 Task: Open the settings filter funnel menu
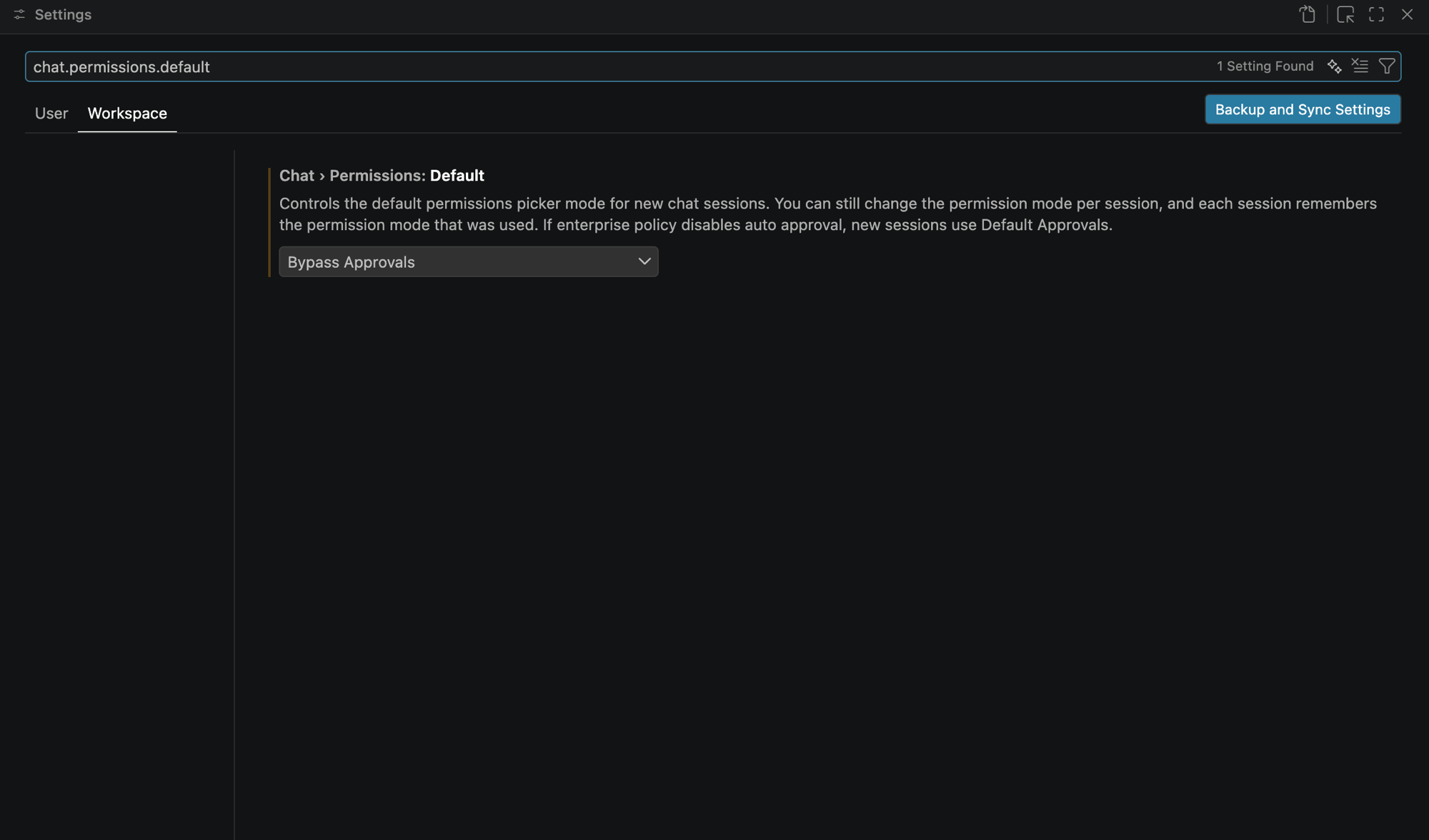pyautogui.click(x=1386, y=66)
